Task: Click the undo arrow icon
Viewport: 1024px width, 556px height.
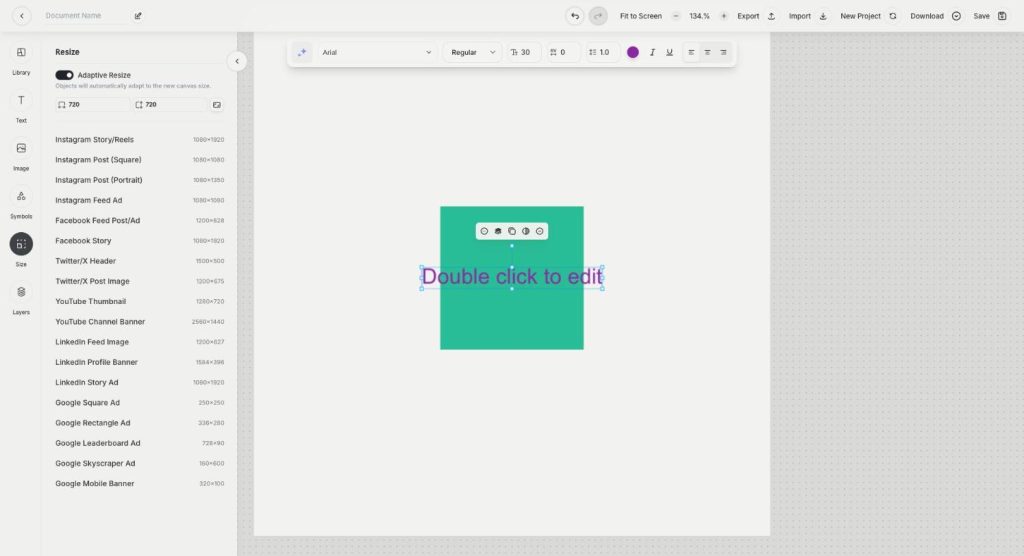Action: click(575, 16)
